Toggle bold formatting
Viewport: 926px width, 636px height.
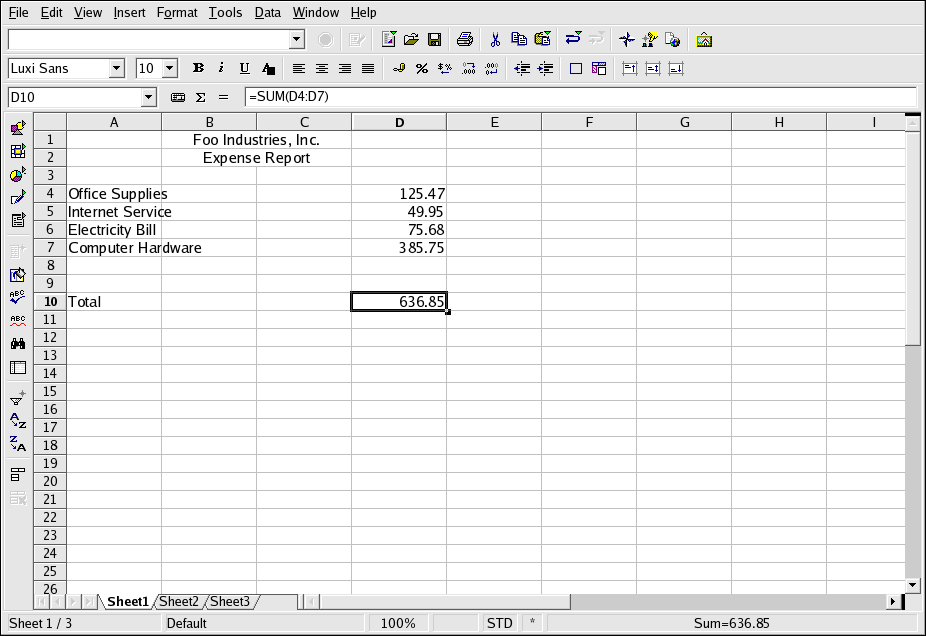click(x=198, y=69)
